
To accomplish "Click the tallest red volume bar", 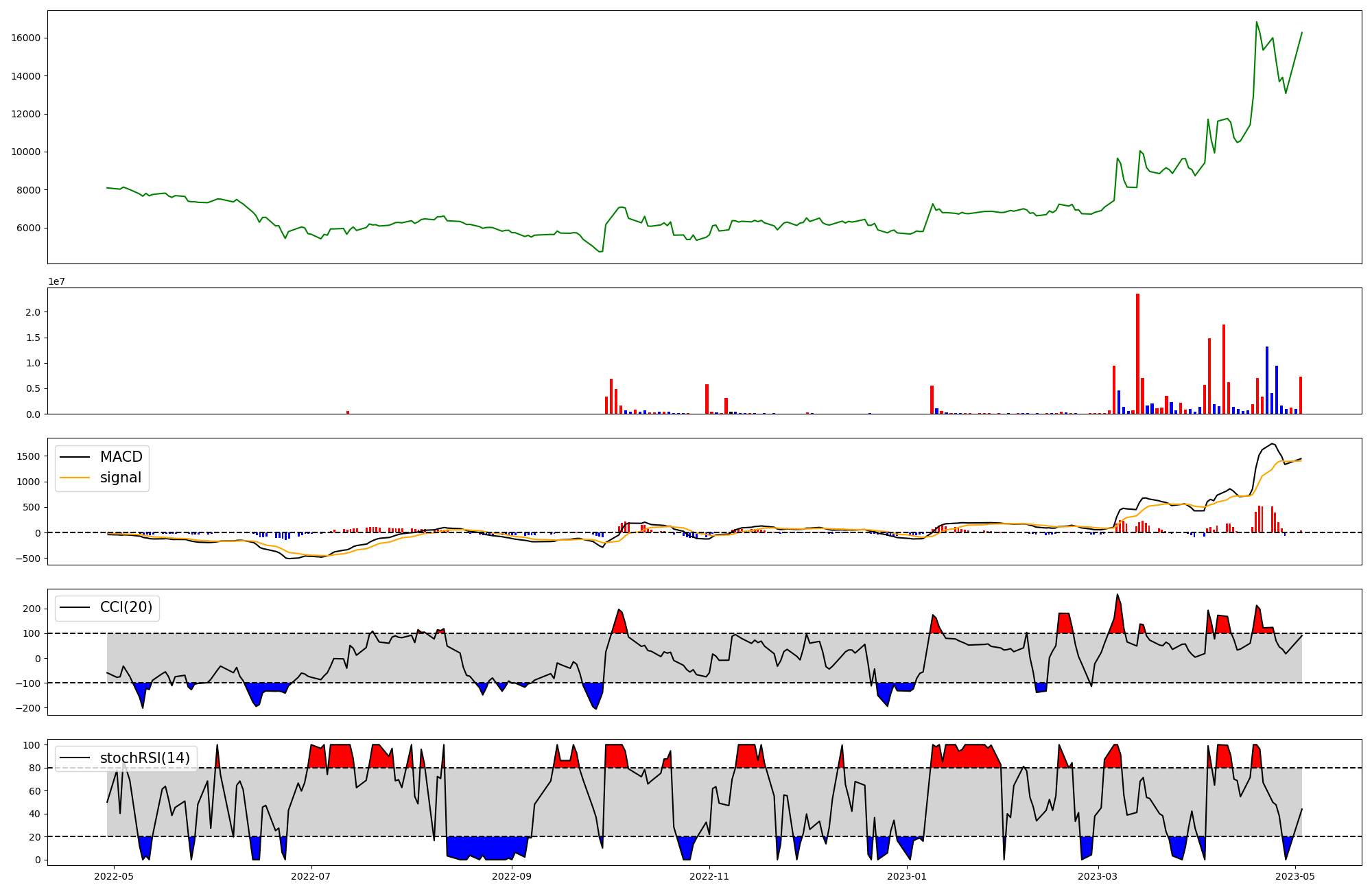I will (1137, 353).
